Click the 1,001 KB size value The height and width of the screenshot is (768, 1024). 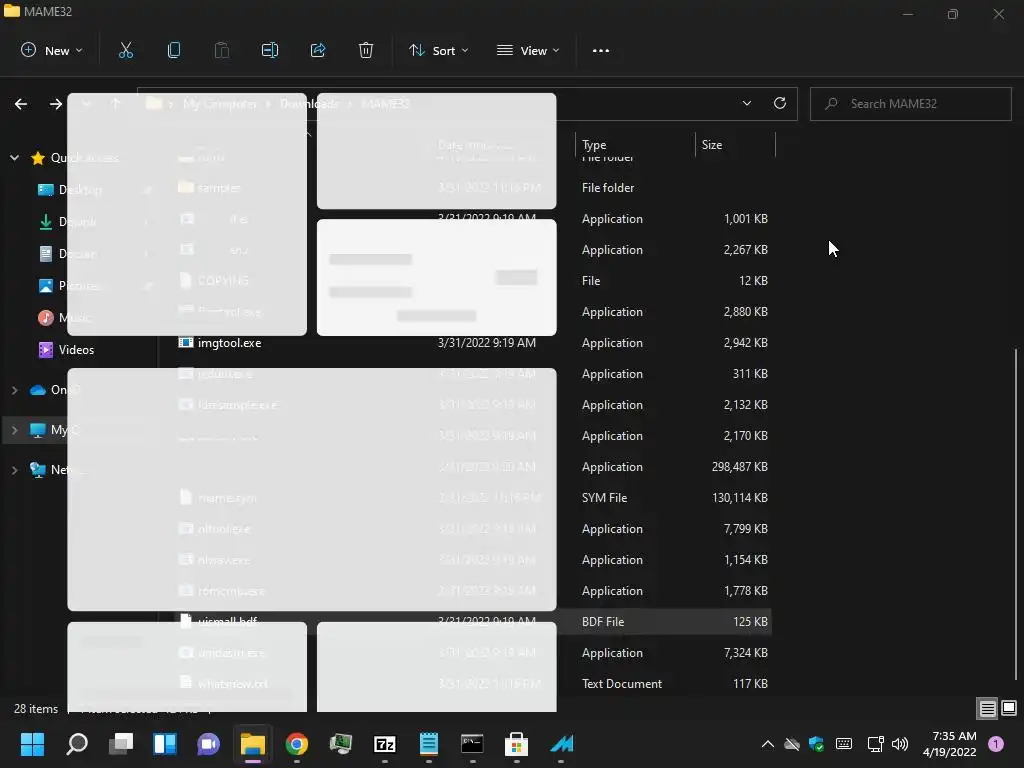coord(745,219)
